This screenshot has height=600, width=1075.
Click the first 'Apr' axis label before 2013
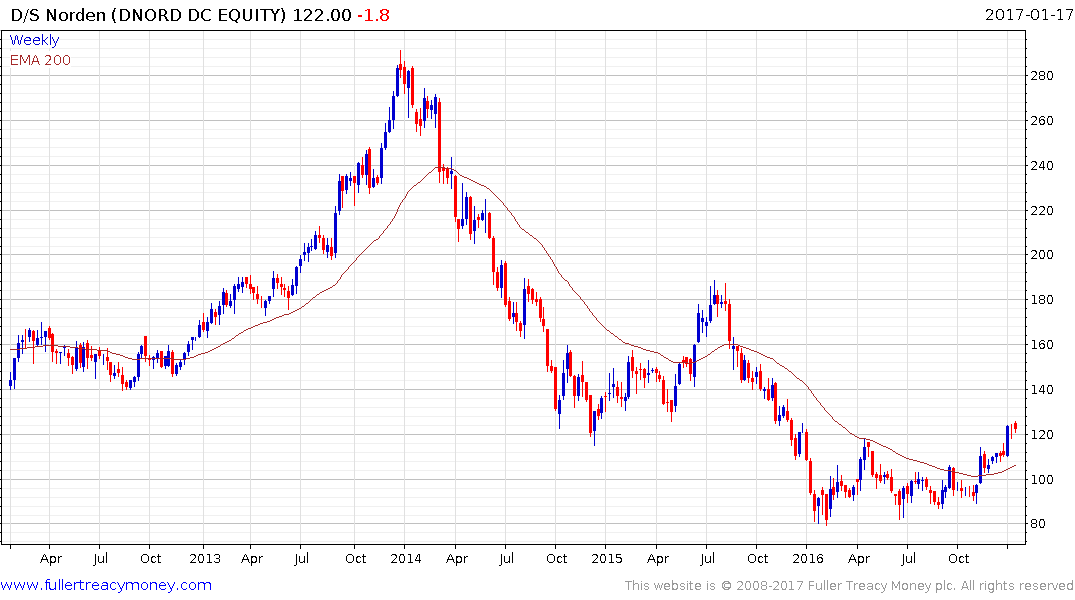[51, 559]
